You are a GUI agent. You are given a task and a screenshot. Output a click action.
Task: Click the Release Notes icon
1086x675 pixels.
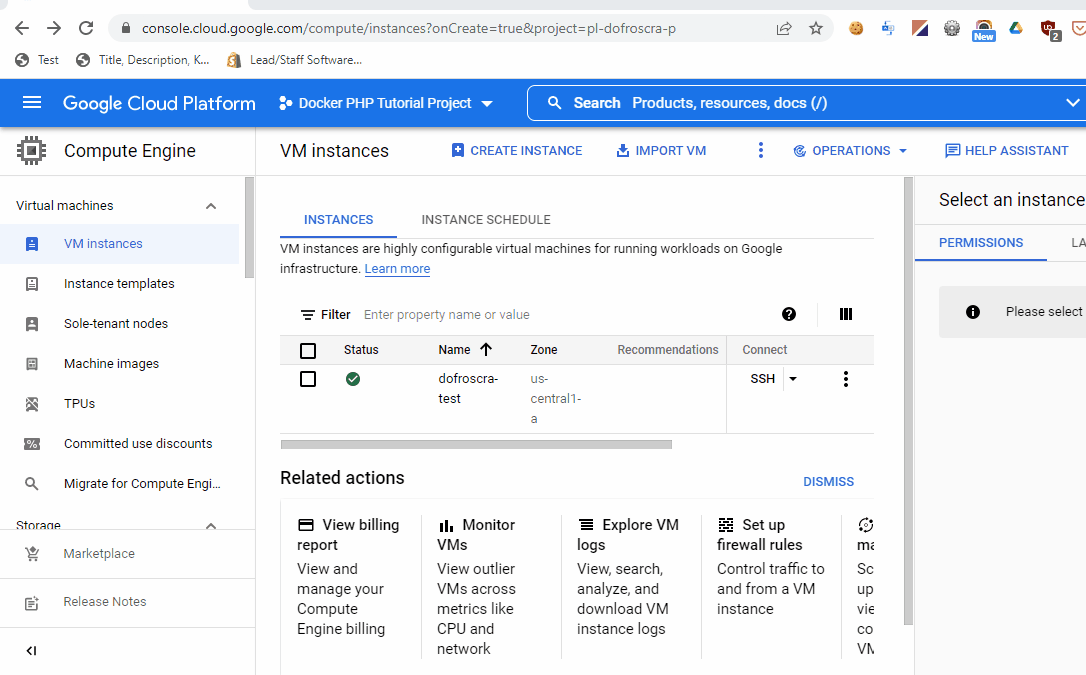pos(32,602)
